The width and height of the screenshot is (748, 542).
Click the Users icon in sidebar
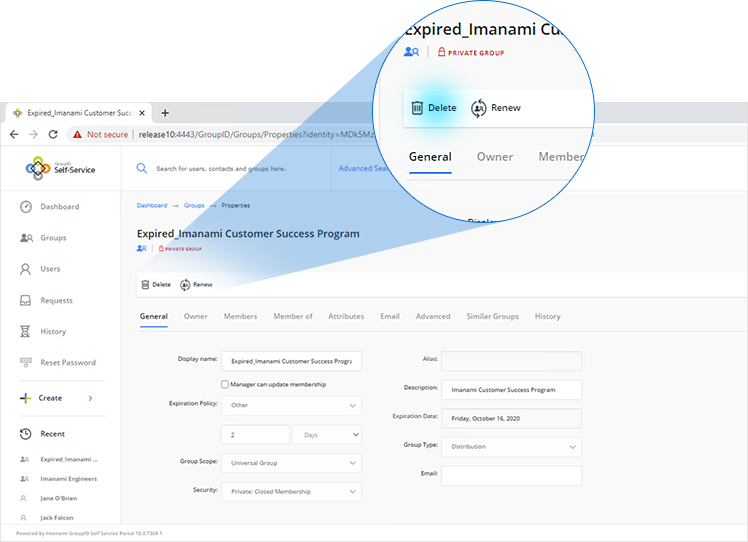coord(26,269)
